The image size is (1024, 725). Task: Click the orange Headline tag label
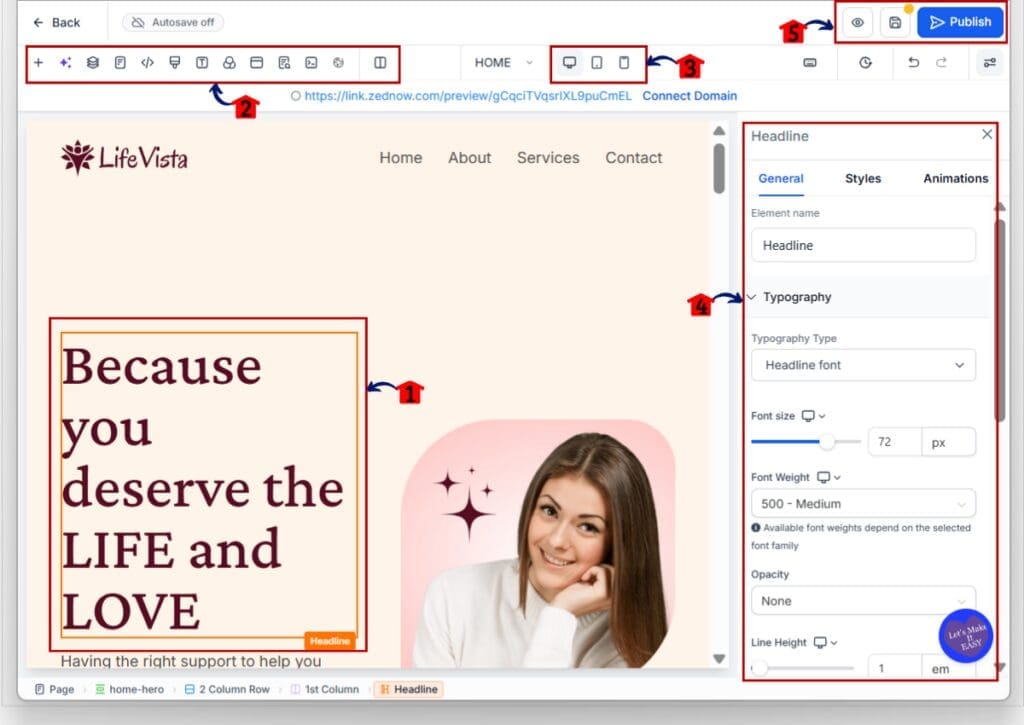[x=330, y=641]
